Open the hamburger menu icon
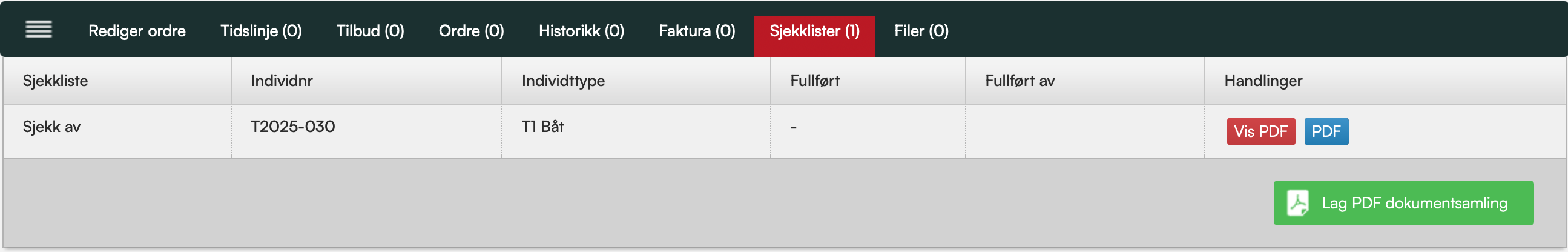 click(x=38, y=29)
